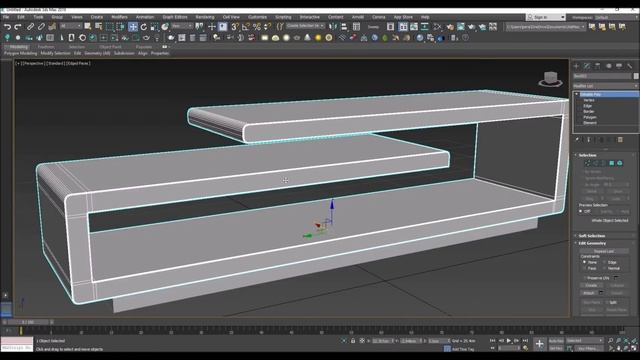
Task: Activate the Select and Move tool
Action: (x=133, y=27)
